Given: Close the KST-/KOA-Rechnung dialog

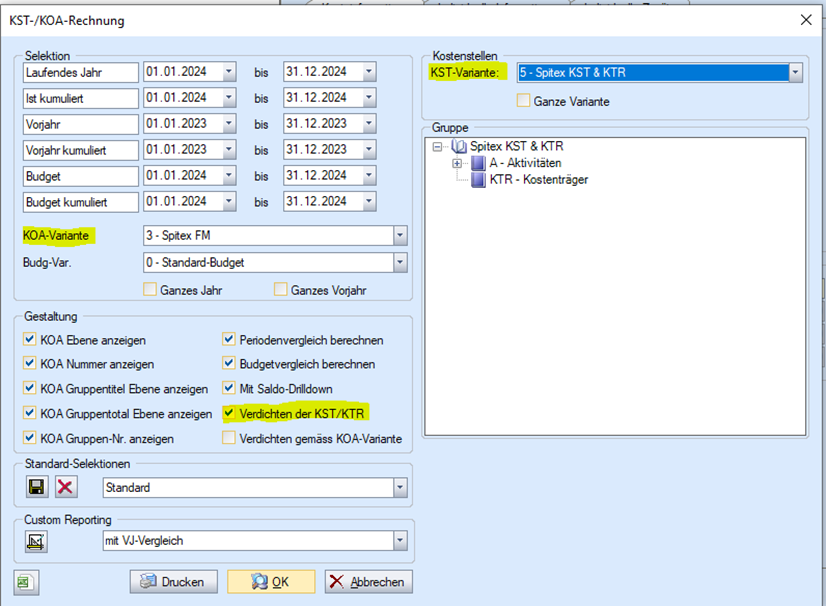Looking at the screenshot, I should click(806, 19).
